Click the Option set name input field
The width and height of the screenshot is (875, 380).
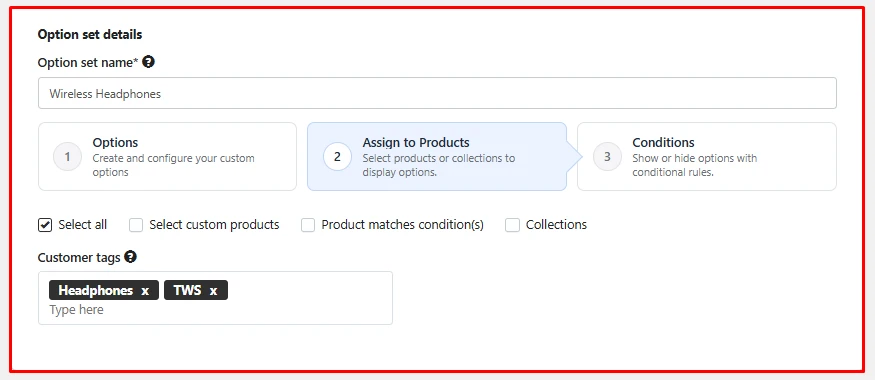[x=438, y=93]
